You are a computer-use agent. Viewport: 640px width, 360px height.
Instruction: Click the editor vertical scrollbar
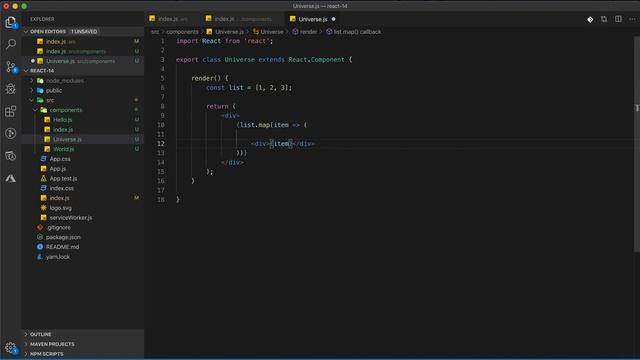(637, 143)
